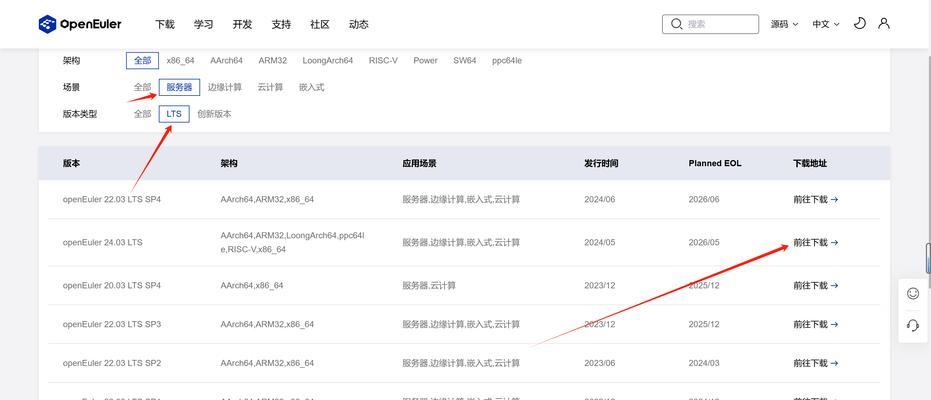Click EOL date 2026/06
Screen dimensions: 931x400
704,199
